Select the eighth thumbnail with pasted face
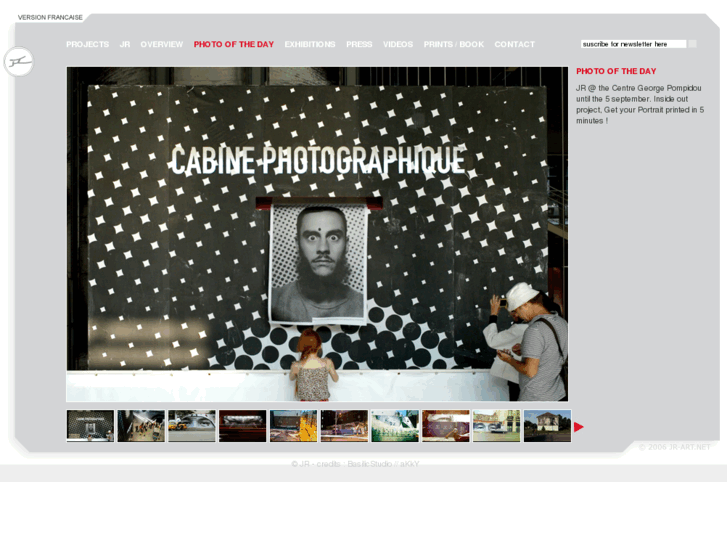The width and height of the screenshot is (727, 545). (446, 426)
